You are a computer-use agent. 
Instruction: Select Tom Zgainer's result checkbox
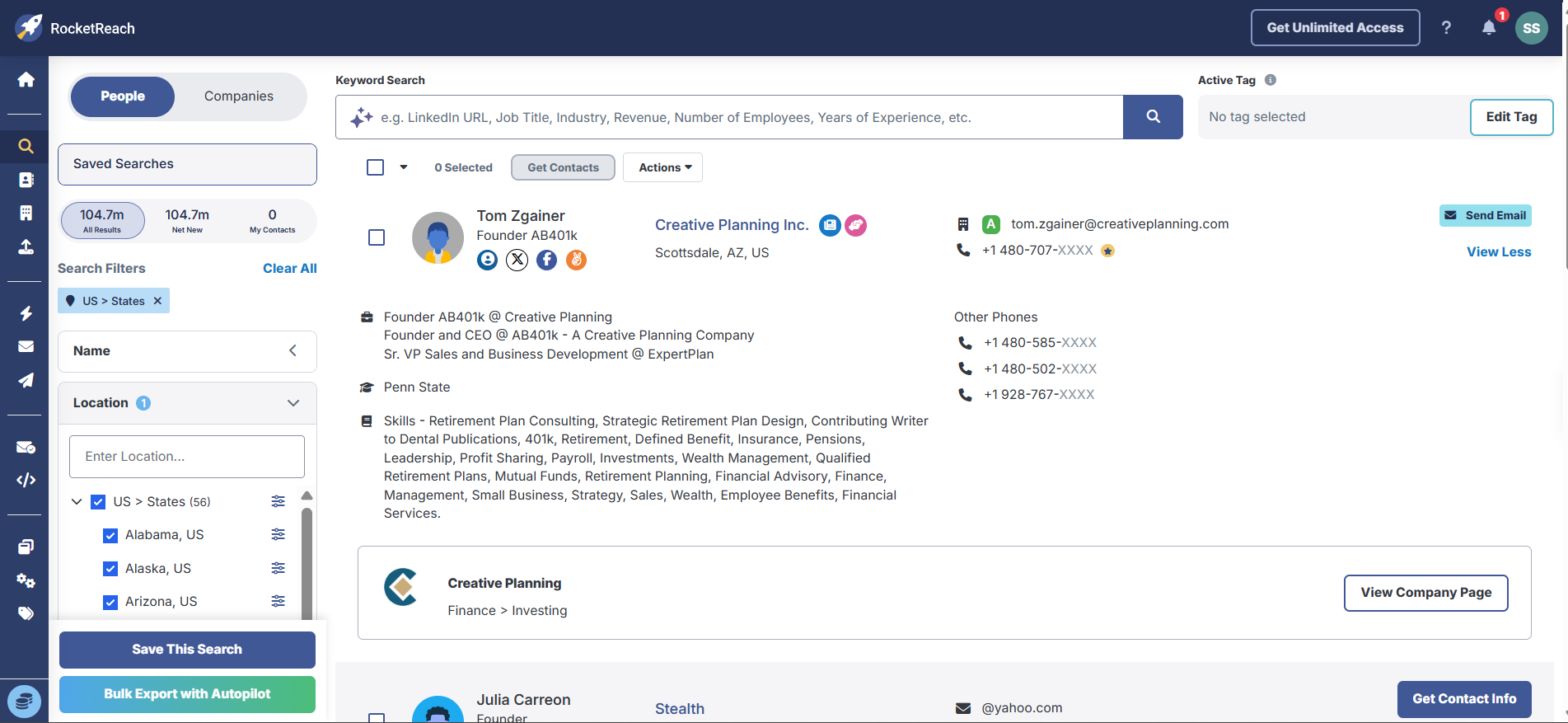click(x=377, y=237)
